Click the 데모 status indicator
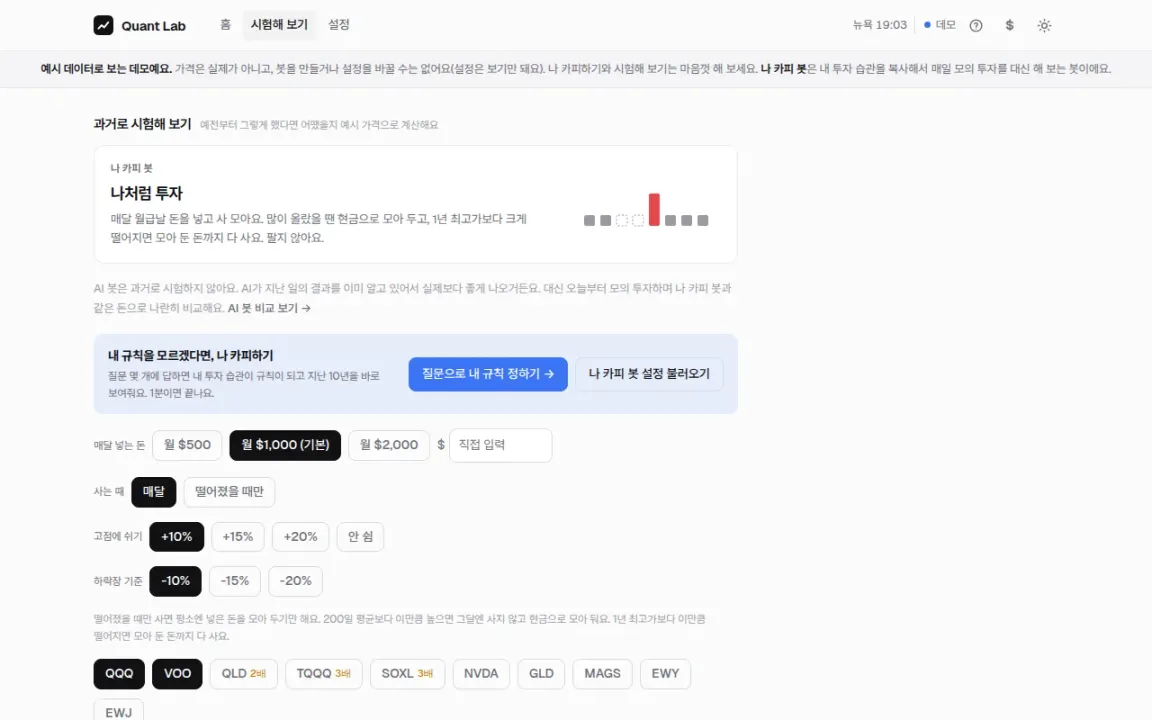 940,25
